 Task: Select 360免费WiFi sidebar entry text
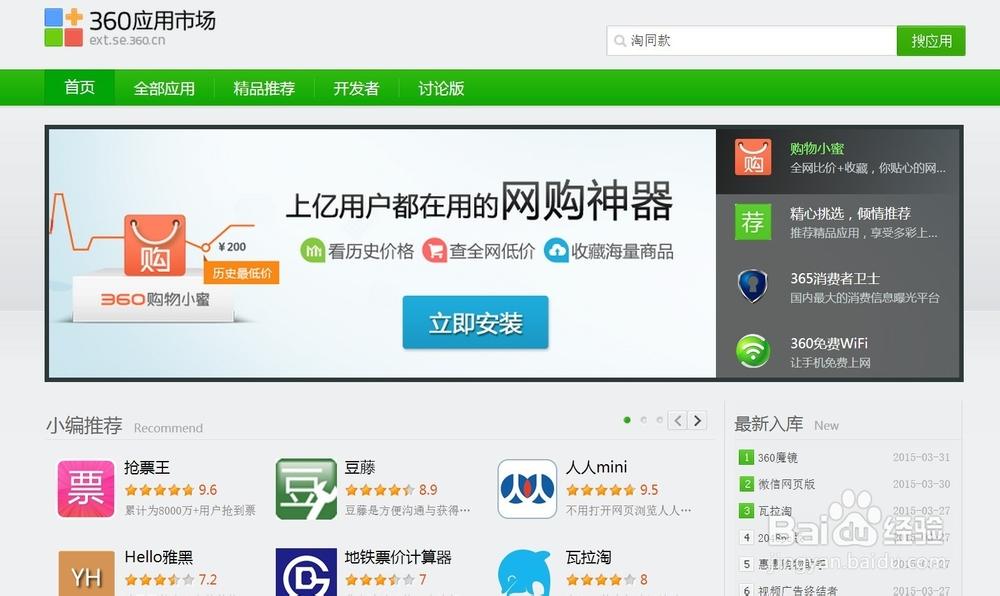click(829, 344)
